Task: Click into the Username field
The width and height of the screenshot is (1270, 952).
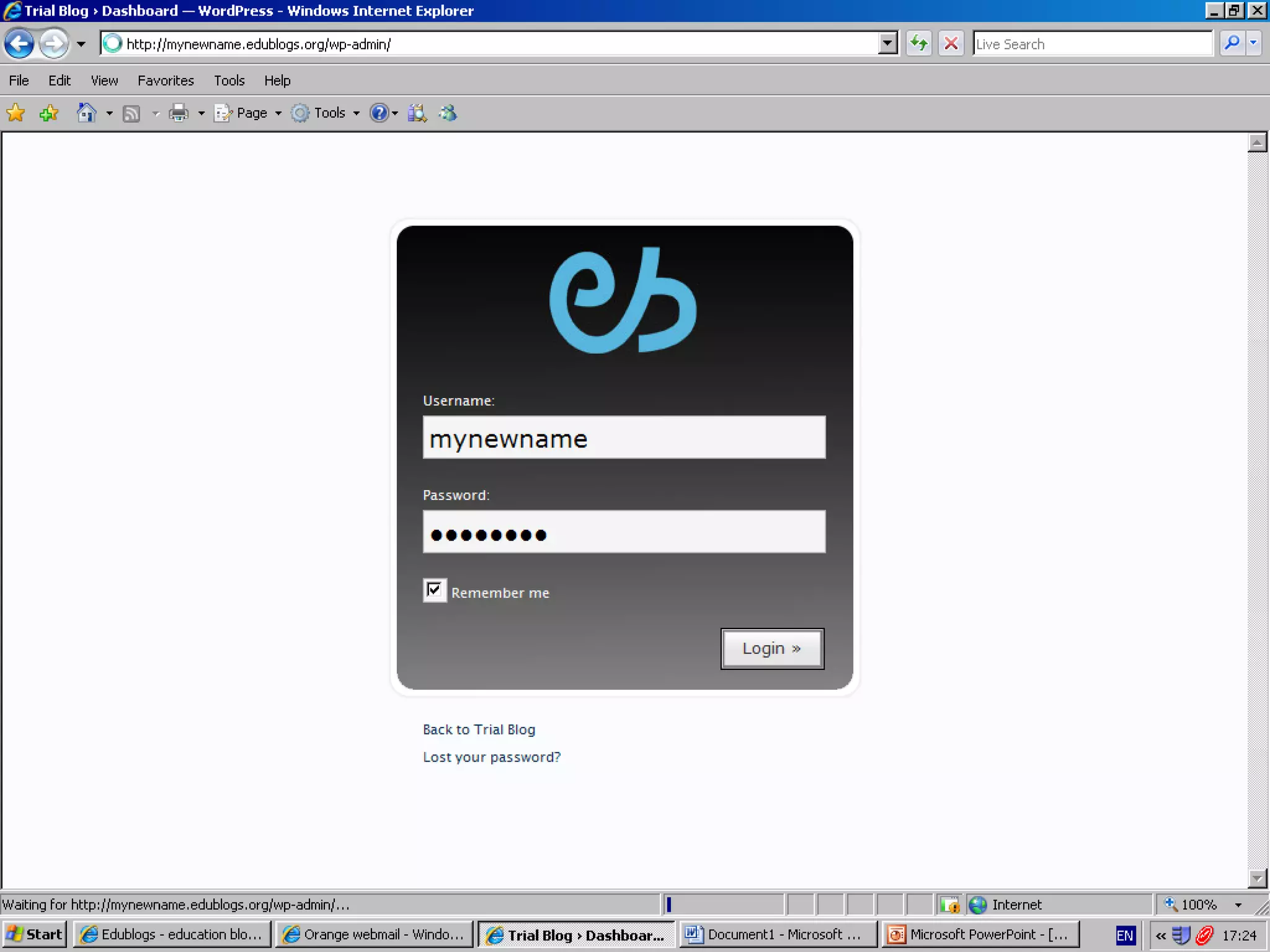Action: point(624,438)
